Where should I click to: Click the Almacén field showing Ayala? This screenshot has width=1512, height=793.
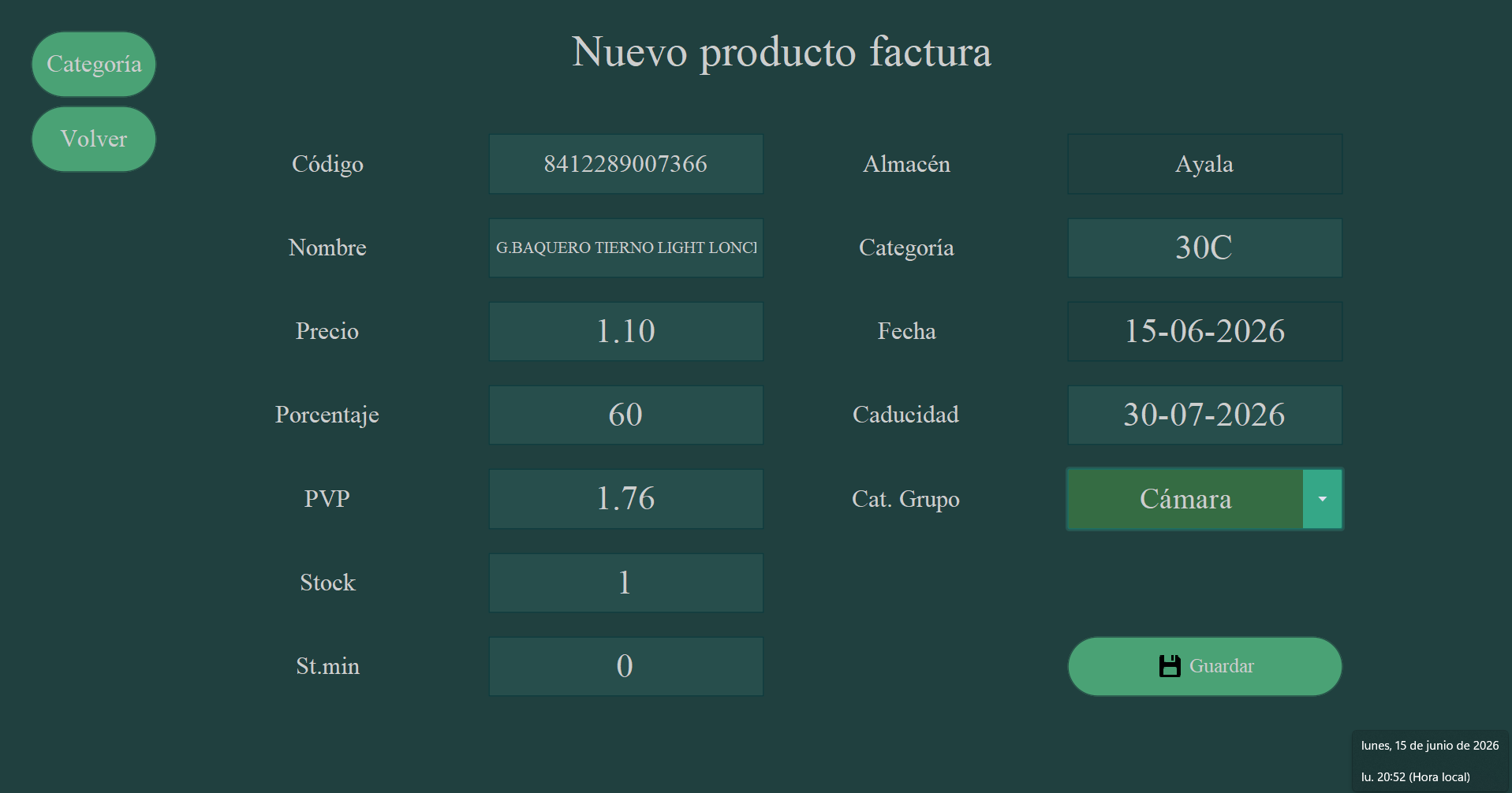(1204, 164)
